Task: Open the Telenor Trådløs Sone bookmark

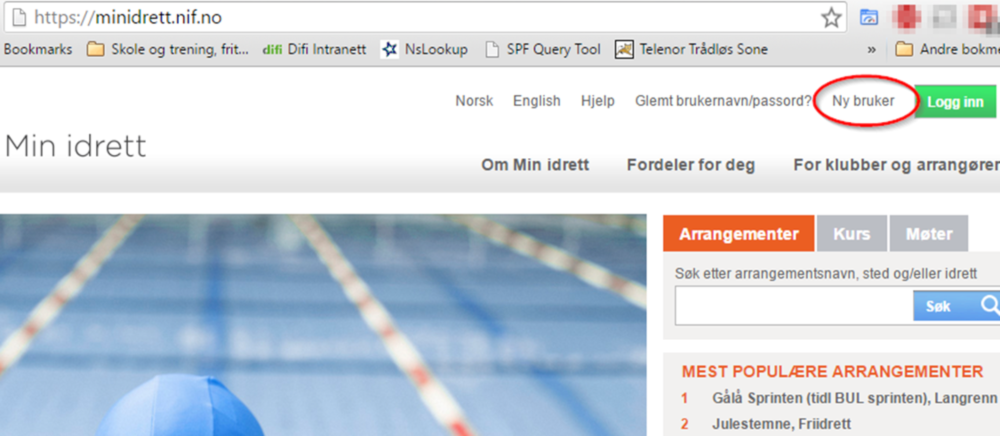Action: pos(691,49)
